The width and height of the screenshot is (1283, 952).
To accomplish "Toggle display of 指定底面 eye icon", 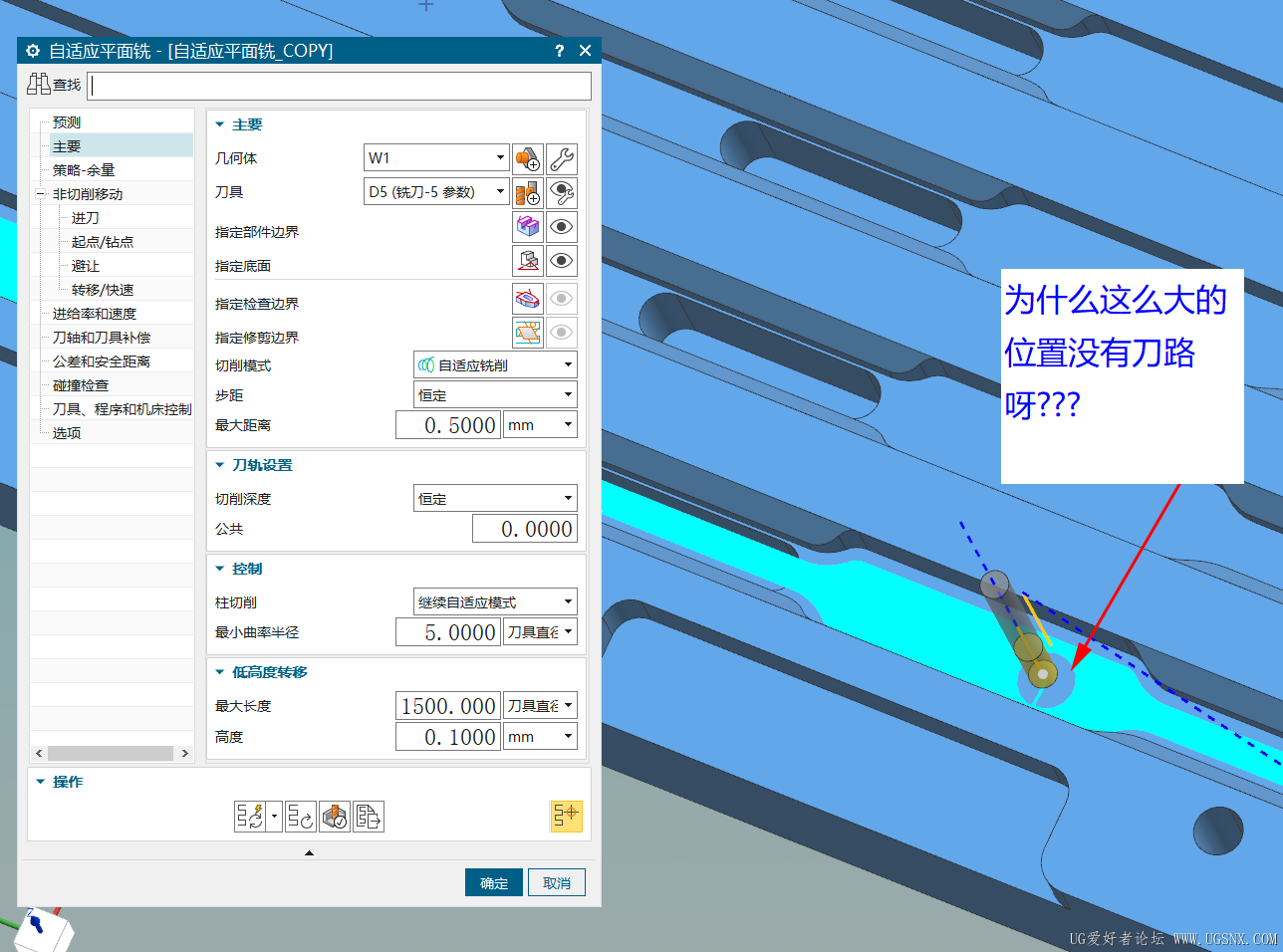I will (x=562, y=261).
